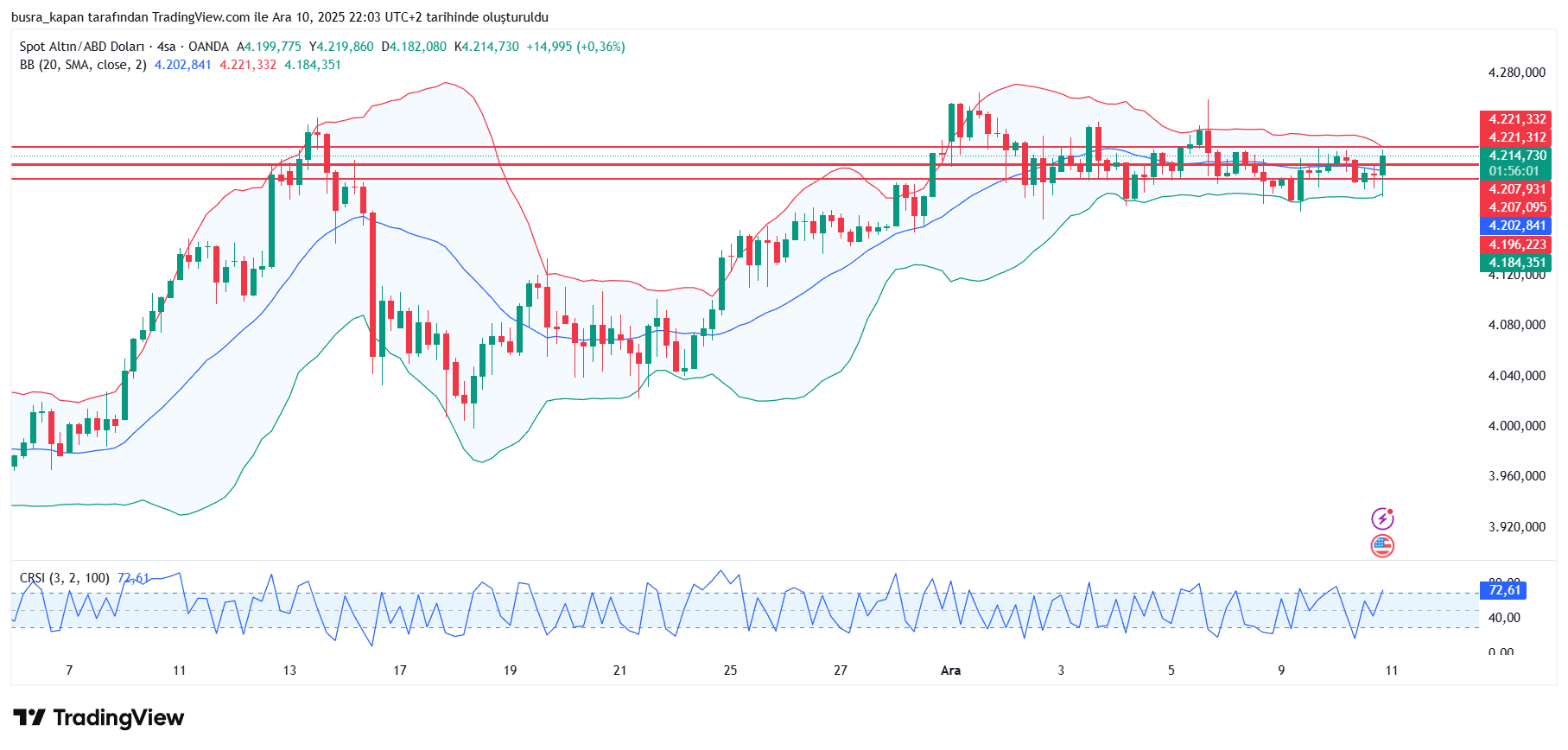Screen dimensions: 1568x750
Task: Click the red 4.196,223 price axis label
Action: click(x=1516, y=245)
